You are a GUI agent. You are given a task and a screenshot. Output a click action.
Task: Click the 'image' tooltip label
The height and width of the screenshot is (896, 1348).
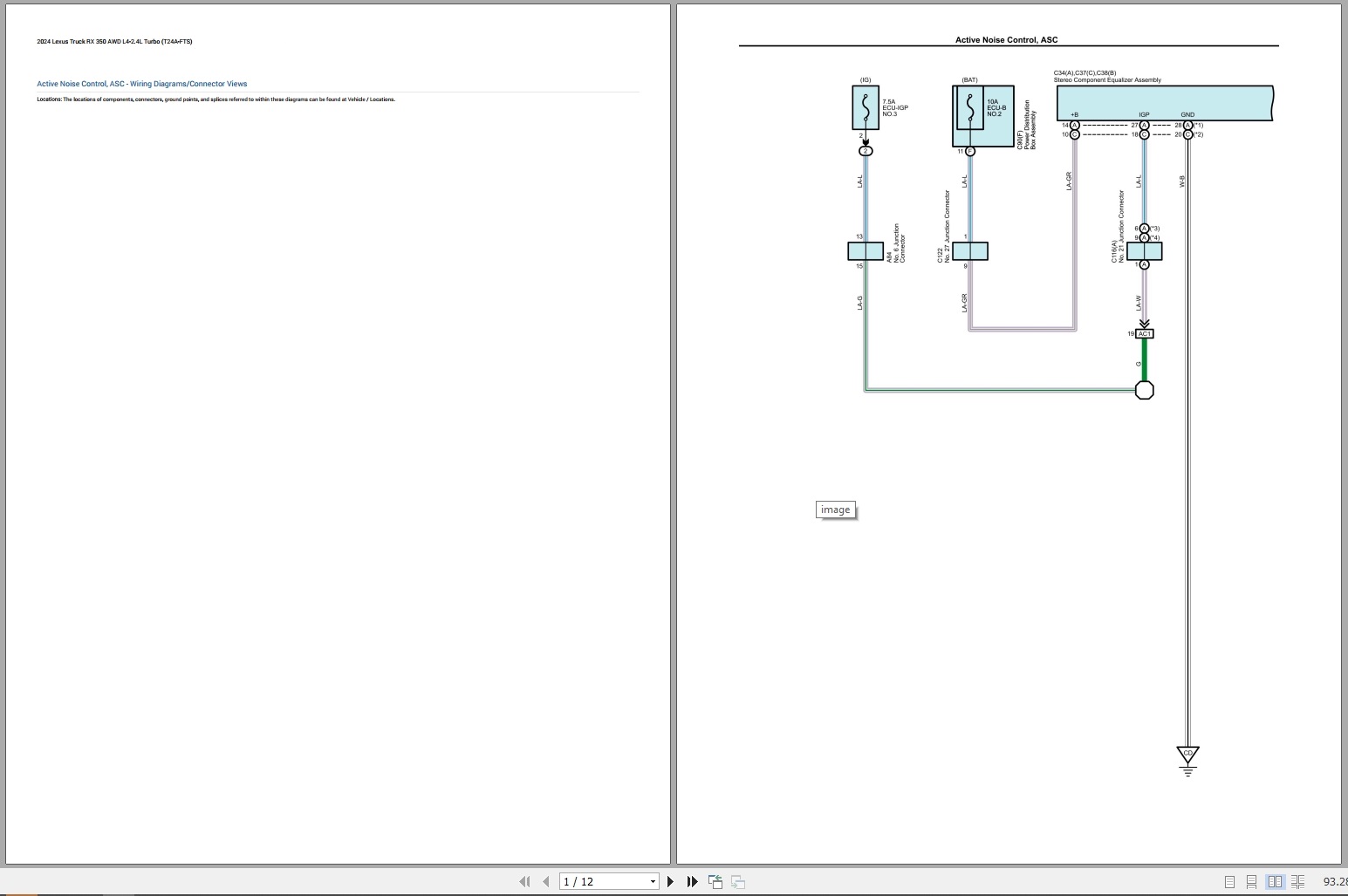(x=836, y=510)
